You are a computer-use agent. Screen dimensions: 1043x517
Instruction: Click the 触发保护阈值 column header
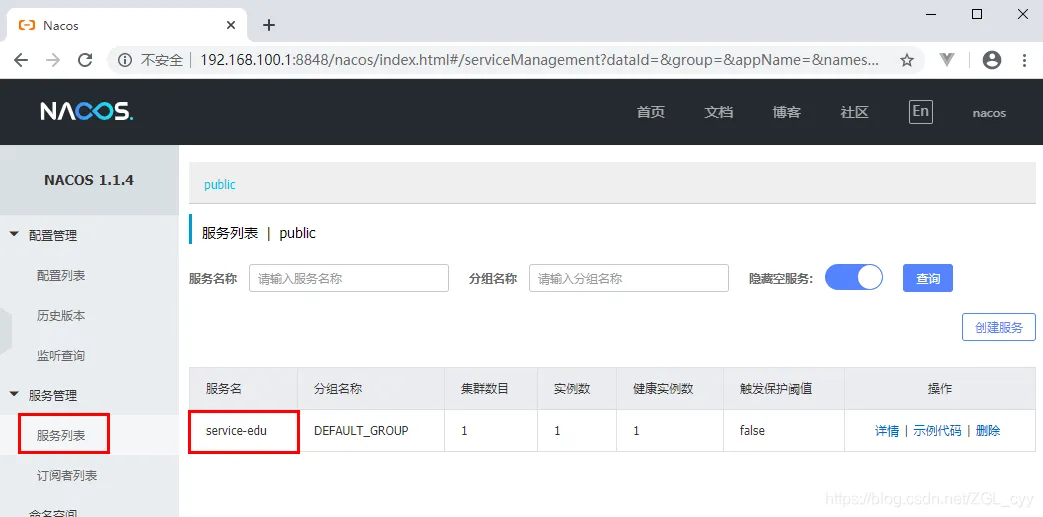tap(784, 389)
